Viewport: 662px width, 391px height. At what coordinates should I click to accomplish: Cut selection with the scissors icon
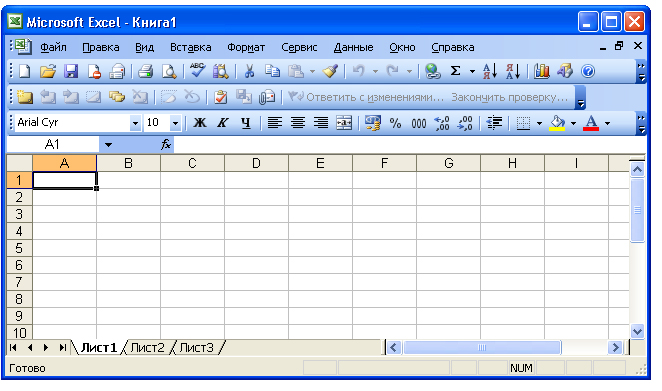[x=249, y=71]
